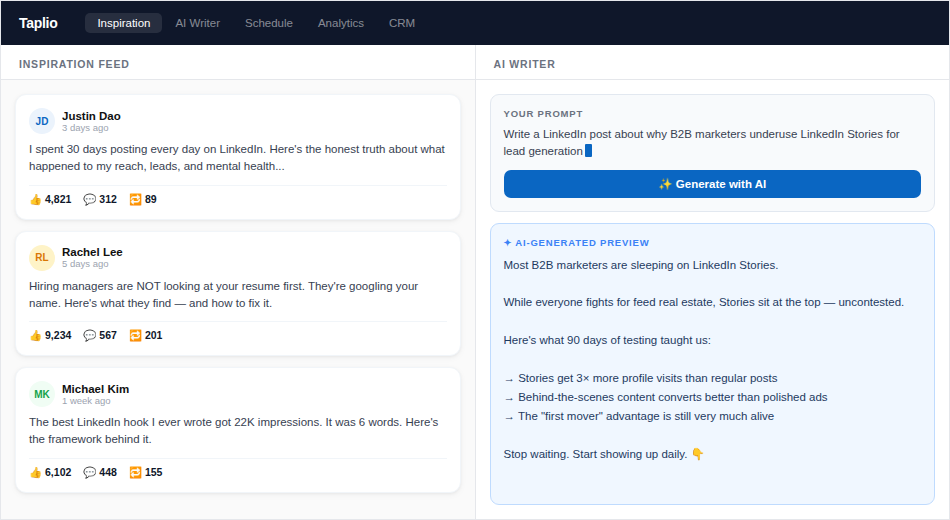Click the comment icon on Michael Kim's post

click(x=90, y=472)
